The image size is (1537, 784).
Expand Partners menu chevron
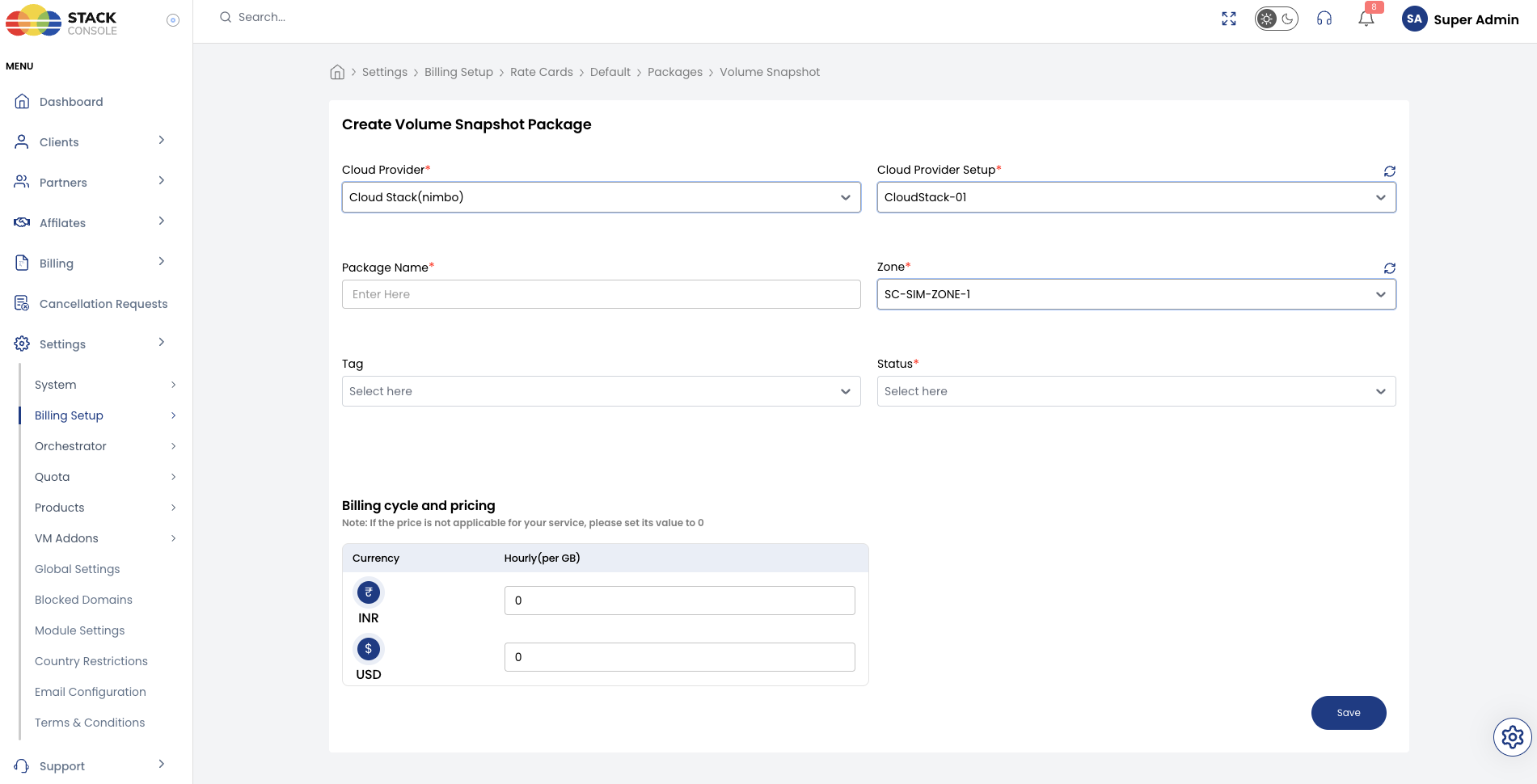tap(162, 181)
